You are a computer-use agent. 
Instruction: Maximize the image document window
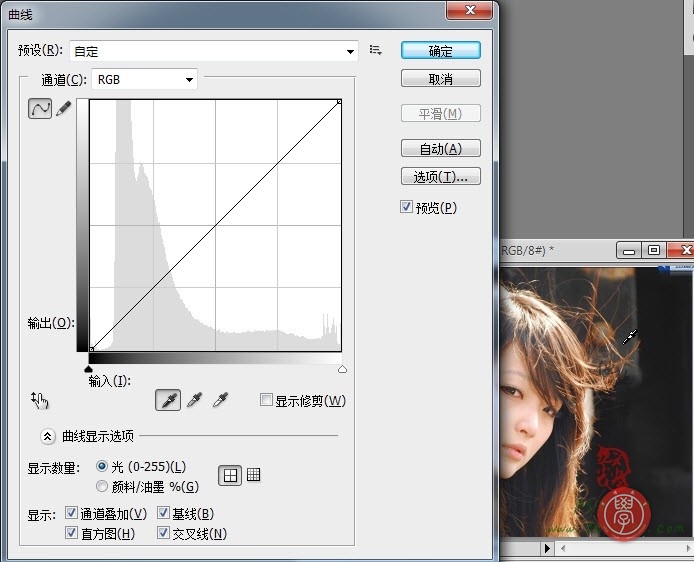(x=654, y=250)
